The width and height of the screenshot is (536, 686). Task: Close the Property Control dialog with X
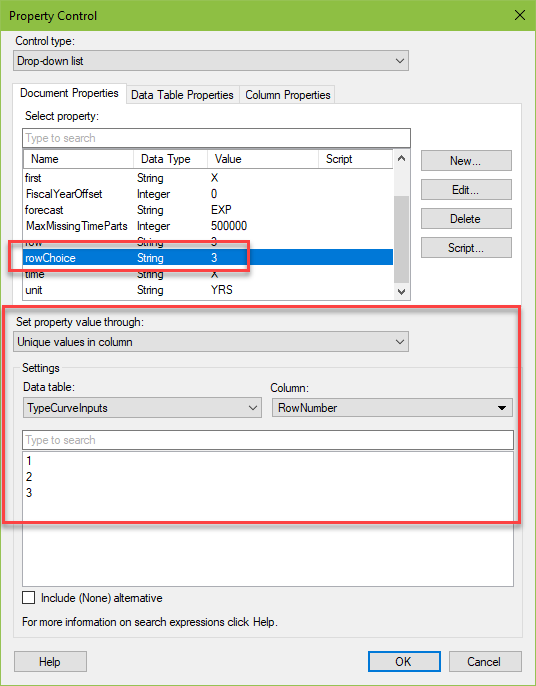[x=519, y=15]
